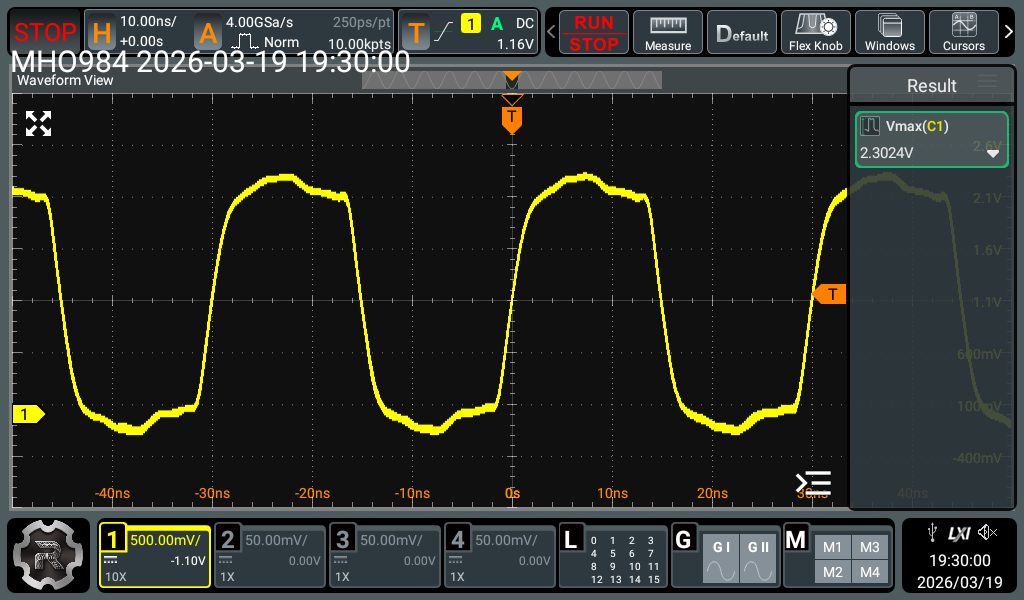Open the waveform list flyout menu
The height and width of the screenshot is (600, 1024).
coord(813,483)
